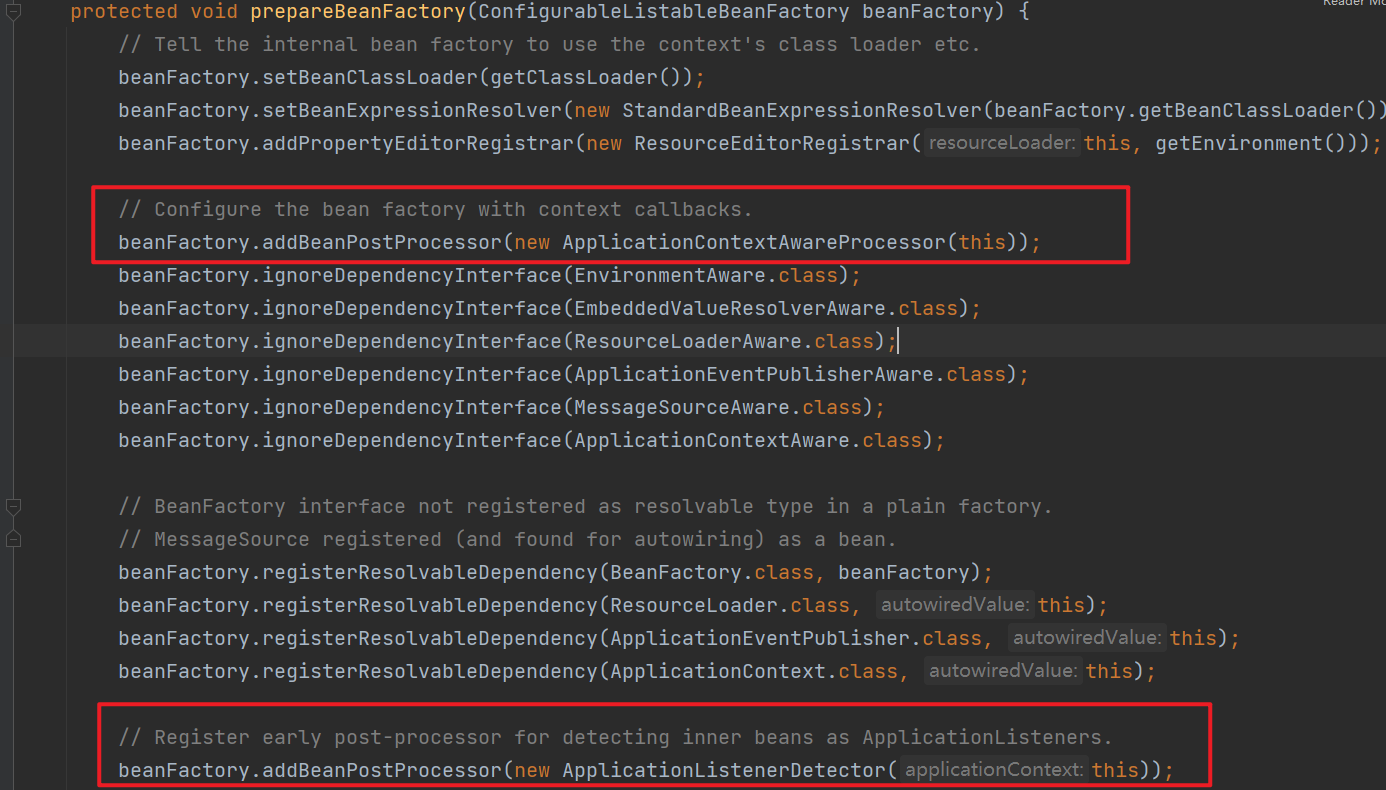1386x790 pixels.
Task: Click the "Configure the bean factory" comment
Action: [435, 209]
